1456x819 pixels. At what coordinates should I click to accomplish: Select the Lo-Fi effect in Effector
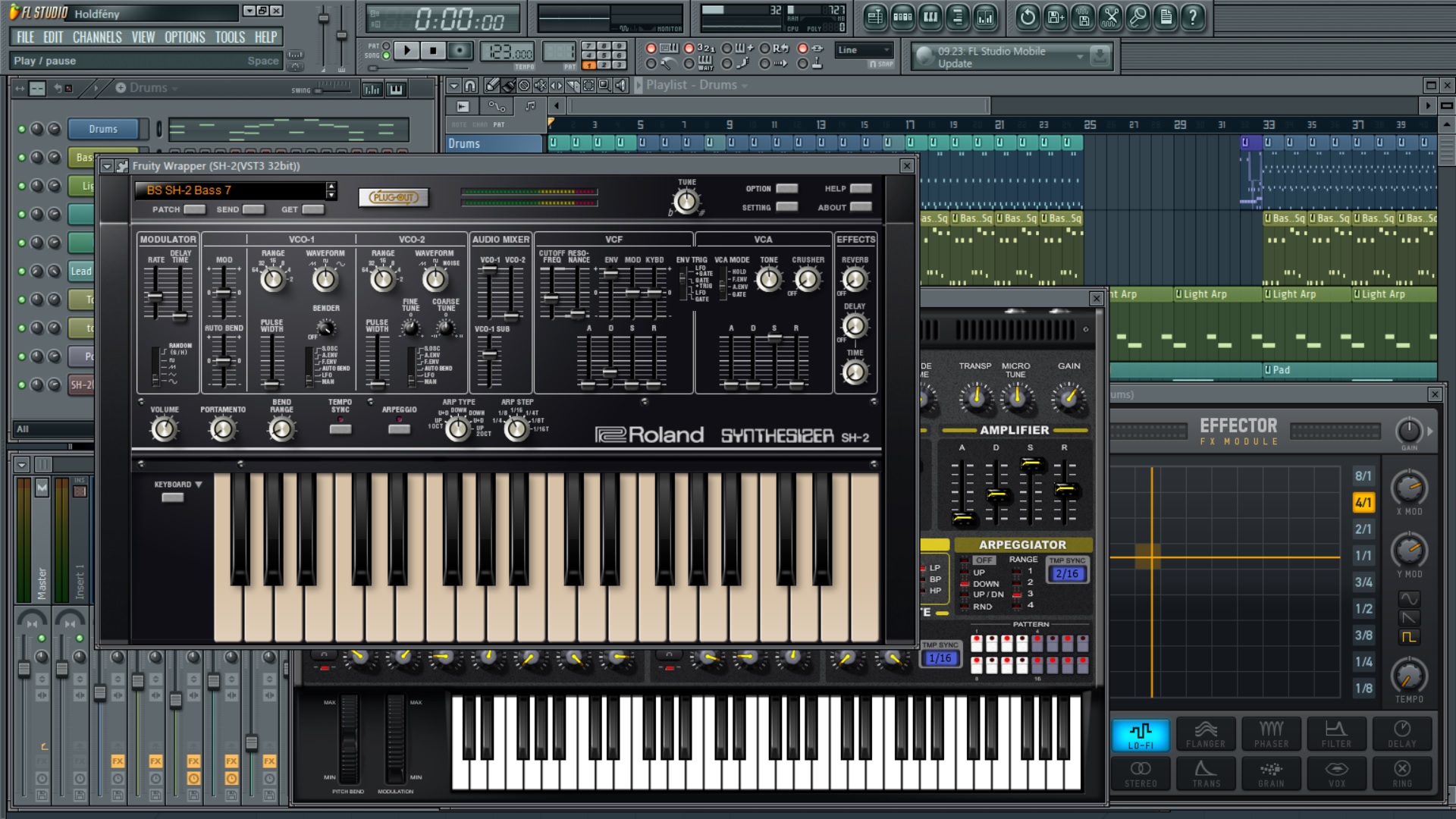point(1141,734)
